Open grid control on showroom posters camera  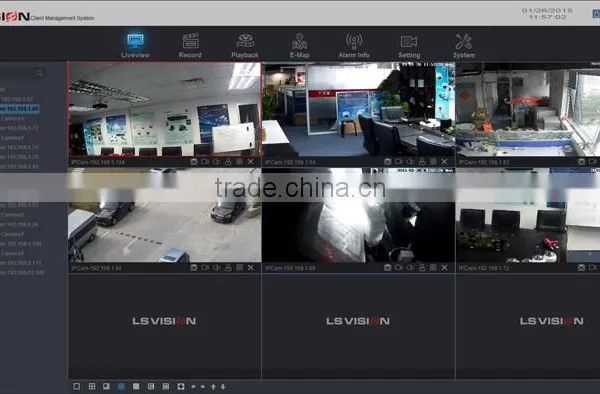click(x=239, y=162)
